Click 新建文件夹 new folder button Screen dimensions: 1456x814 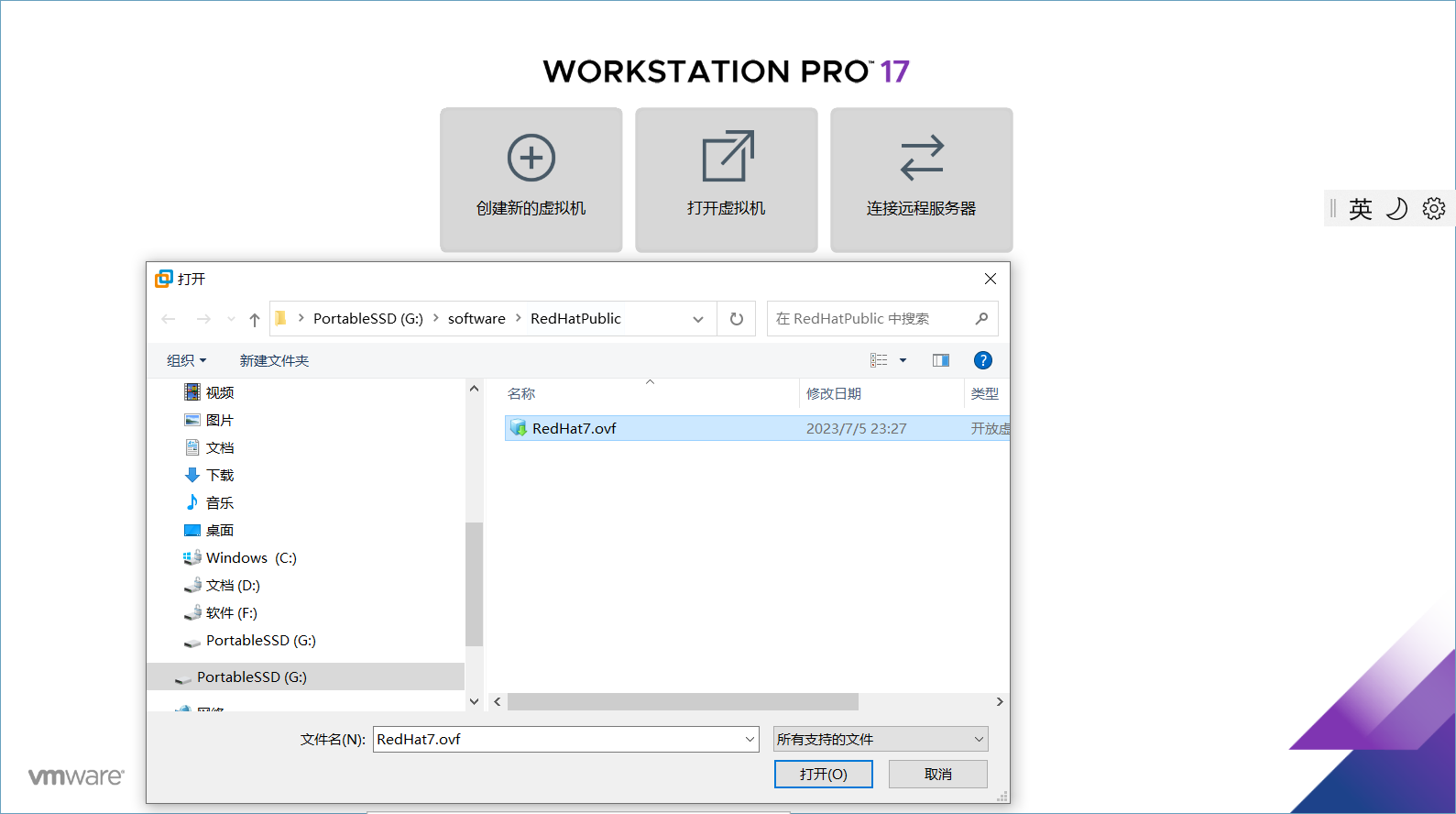(274, 361)
